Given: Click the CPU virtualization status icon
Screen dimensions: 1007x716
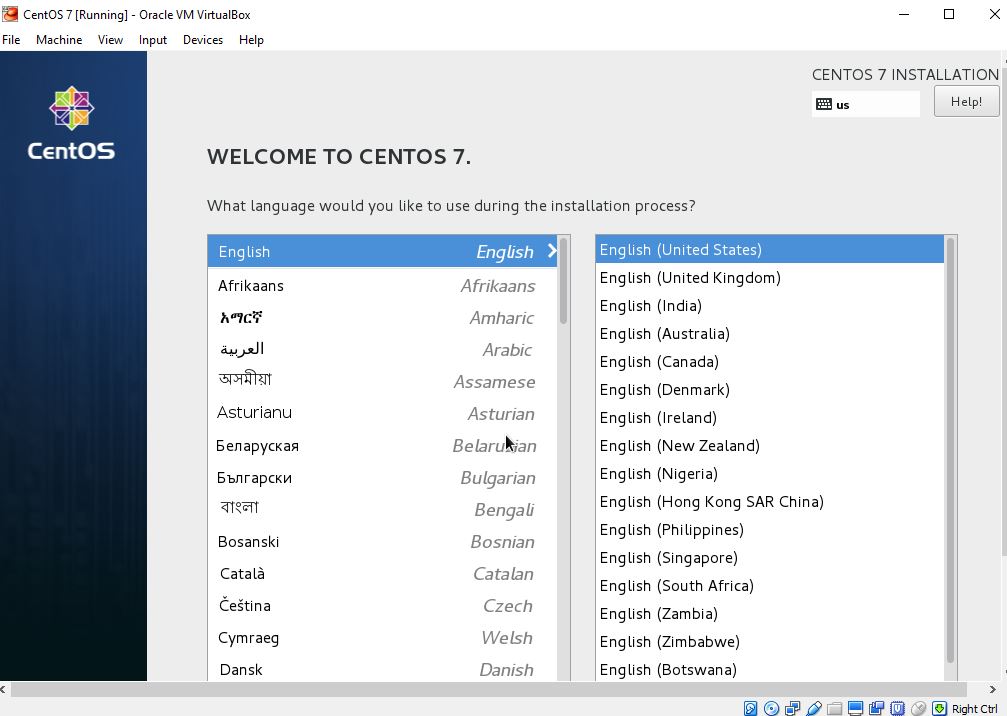Looking at the screenshot, I should [897, 708].
